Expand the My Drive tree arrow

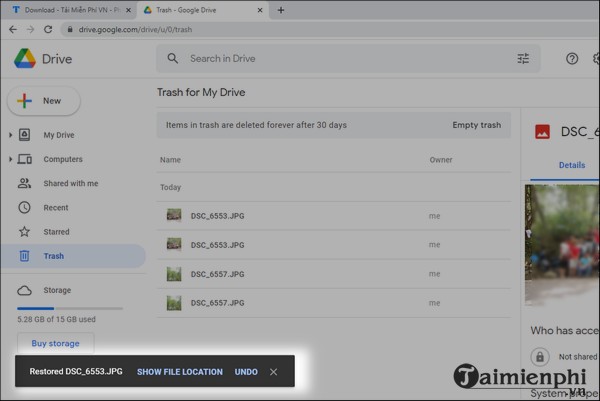pyautogui.click(x=11, y=135)
